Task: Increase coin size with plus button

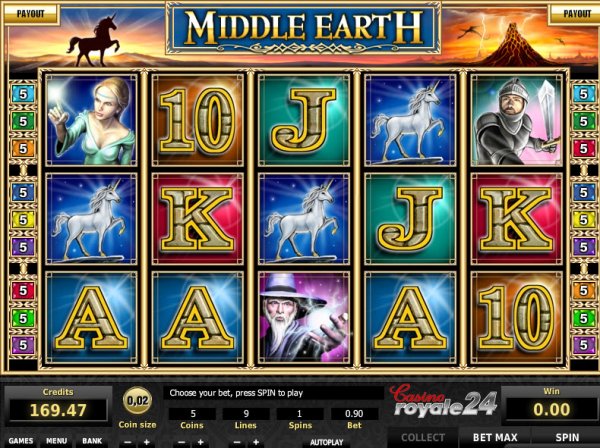Action: pyautogui.click(x=147, y=442)
